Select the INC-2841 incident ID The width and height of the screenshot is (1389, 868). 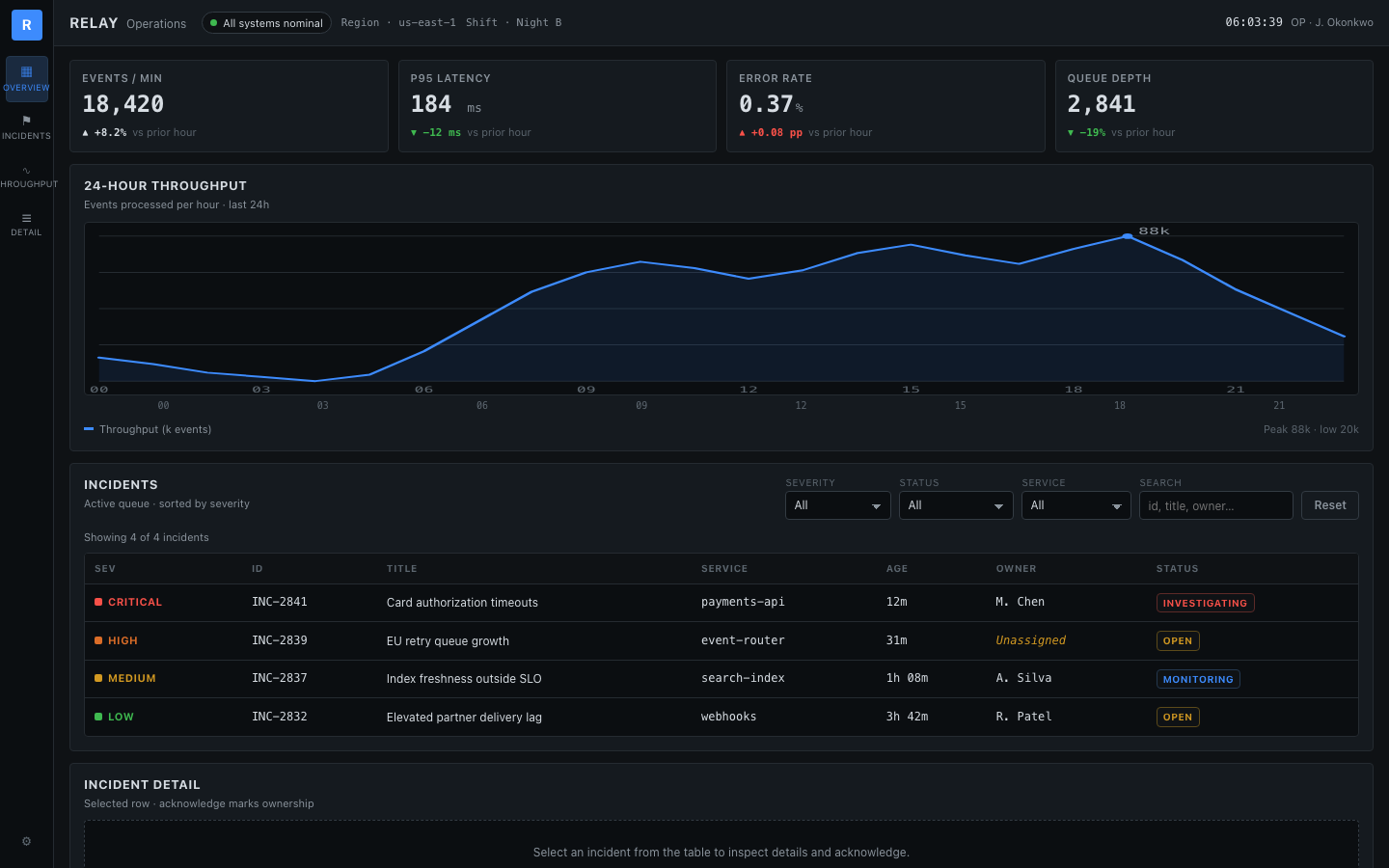[x=280, y=602]
